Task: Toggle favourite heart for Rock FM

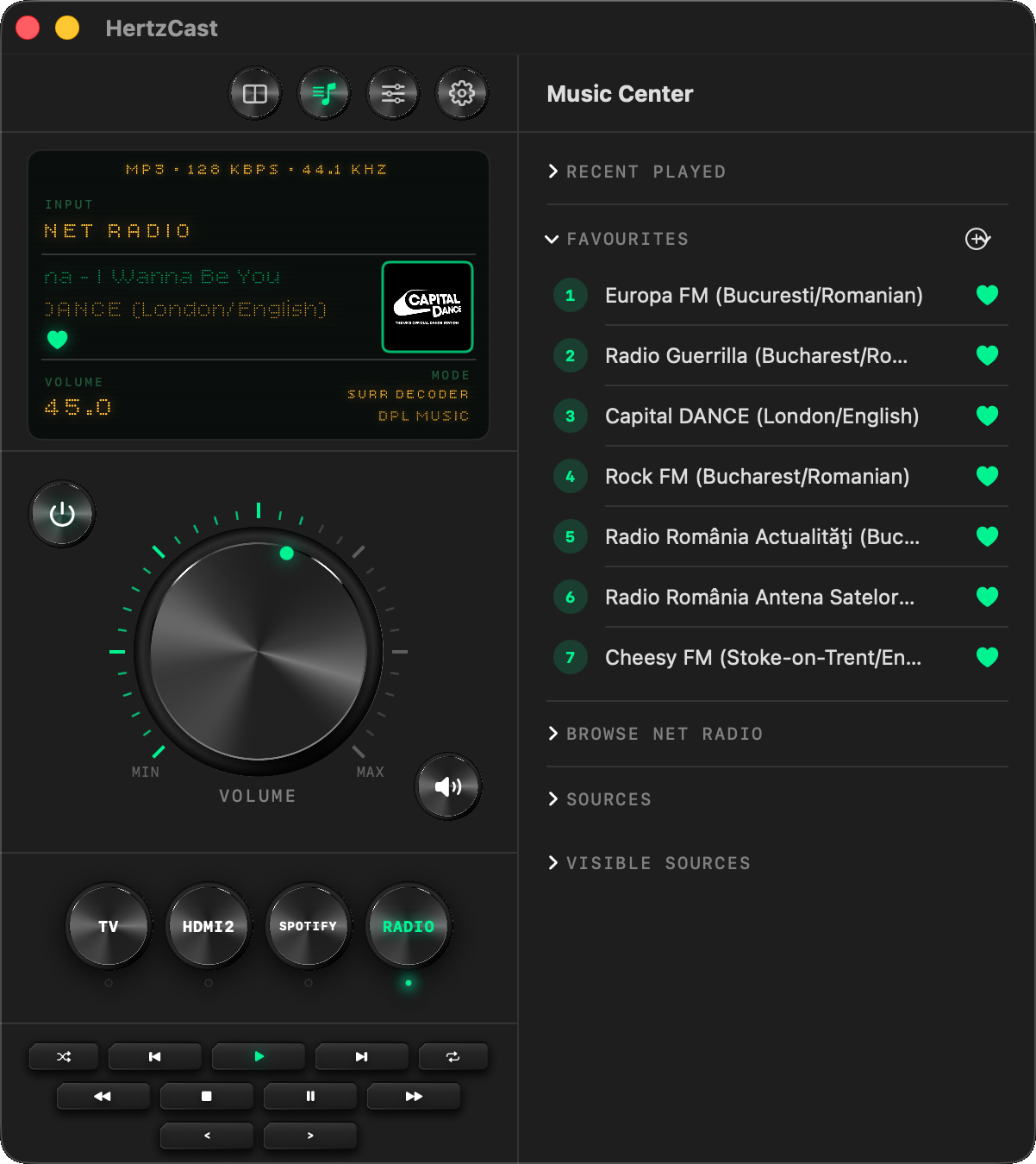Action: (988, 476)
